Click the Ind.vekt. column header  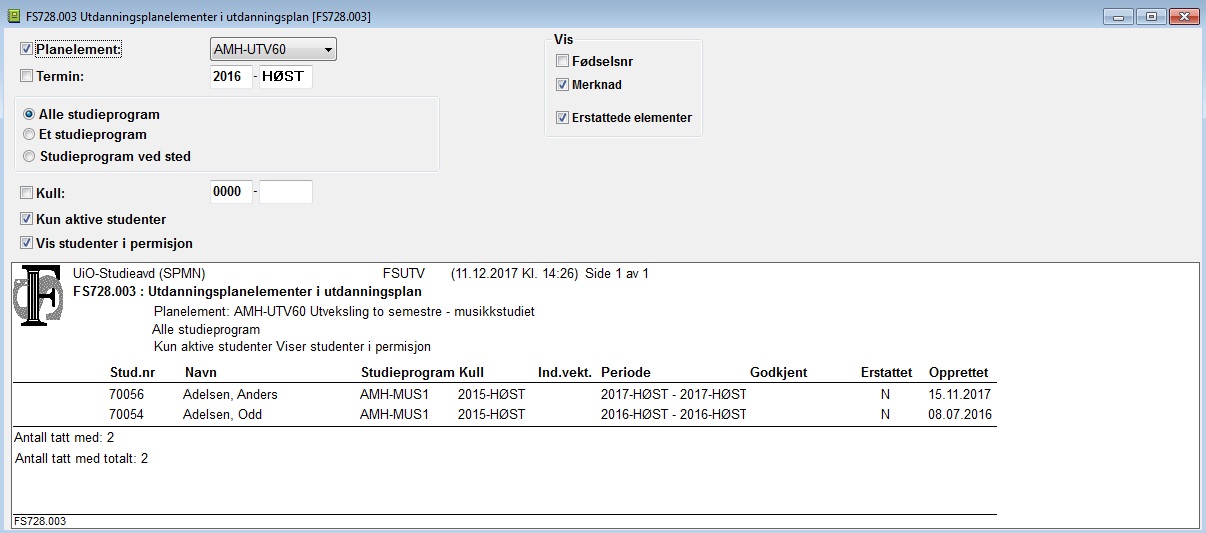coord(563,373)
